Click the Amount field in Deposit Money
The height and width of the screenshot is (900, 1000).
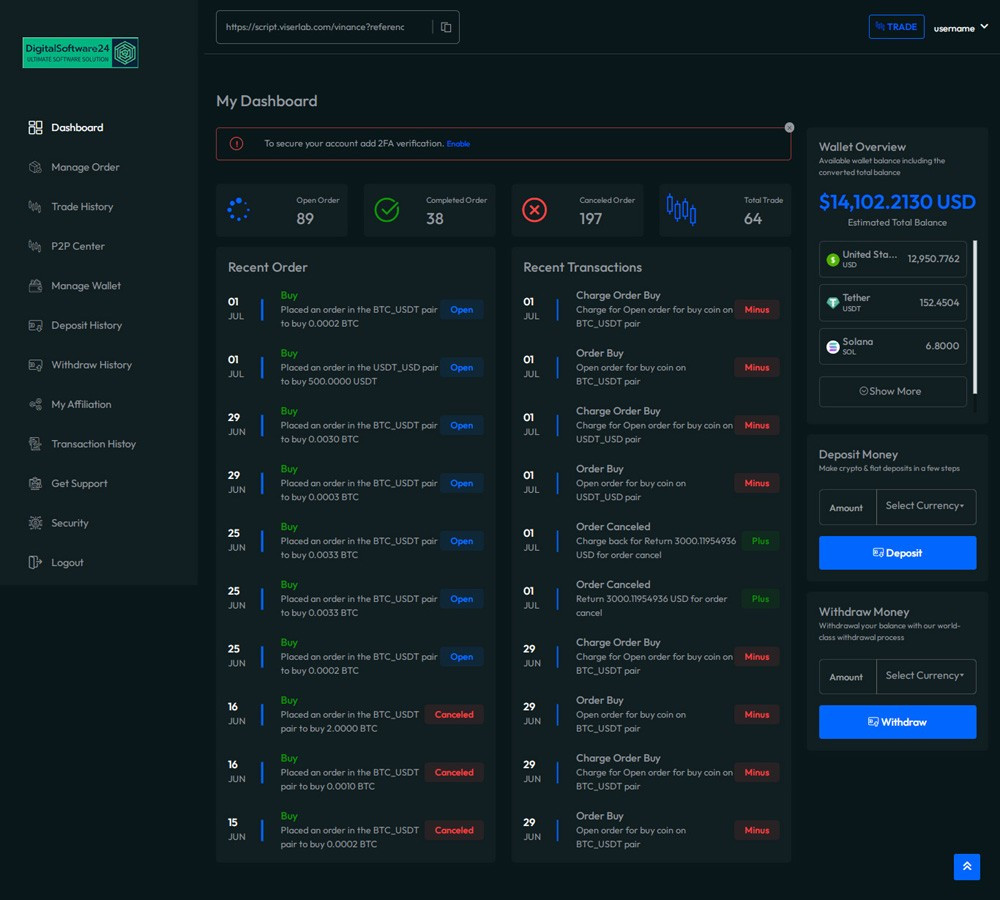coord(847,507)
